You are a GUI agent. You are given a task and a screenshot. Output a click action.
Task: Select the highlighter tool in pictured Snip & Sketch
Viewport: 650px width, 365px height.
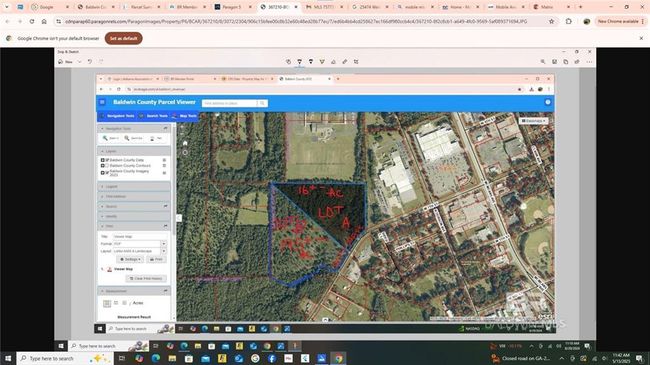point(322,61)
